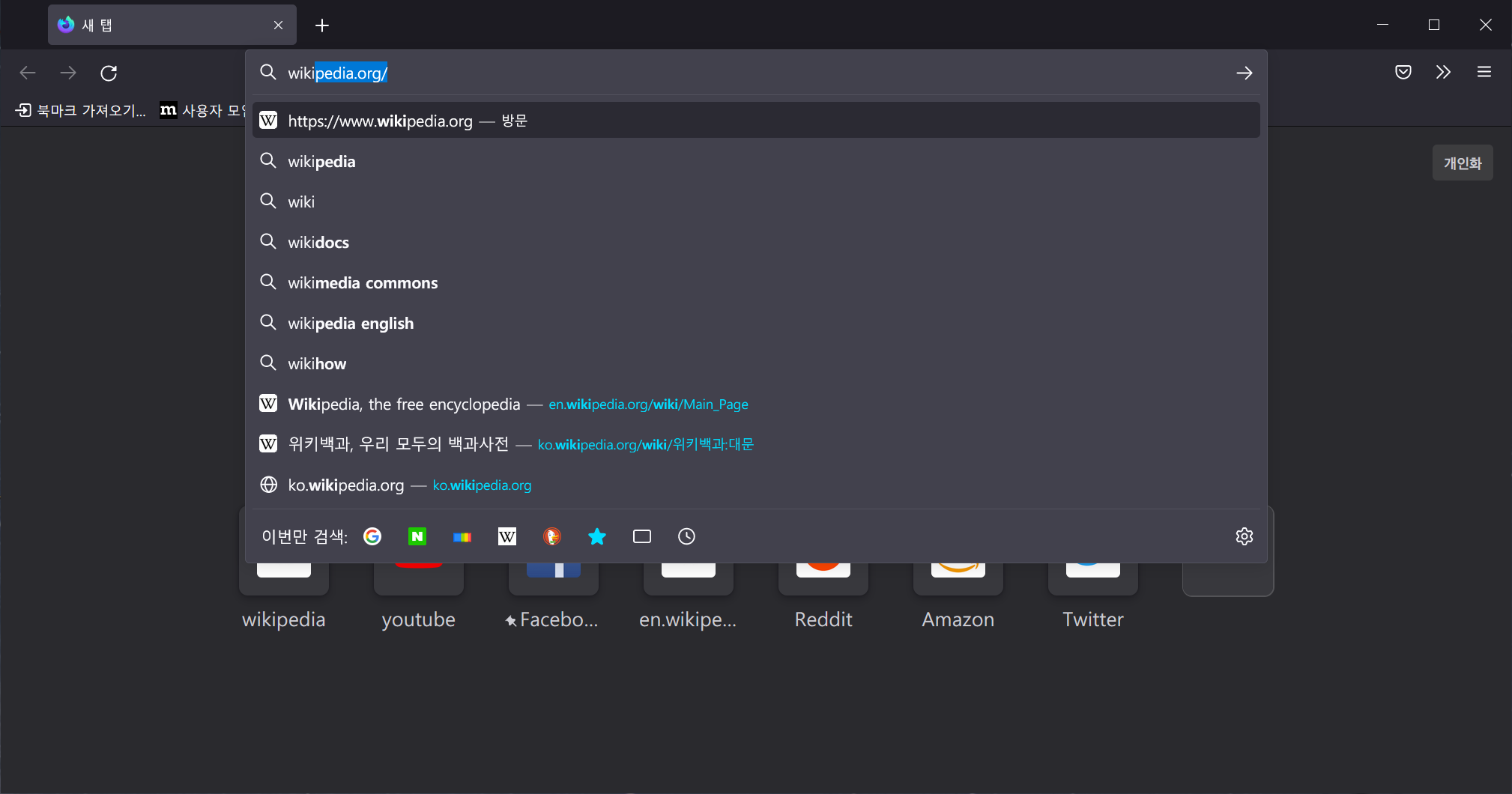The image size is (1512, 794).
Task: Select the 'wikipedia' search suggestion
Action: click(756, 161)
